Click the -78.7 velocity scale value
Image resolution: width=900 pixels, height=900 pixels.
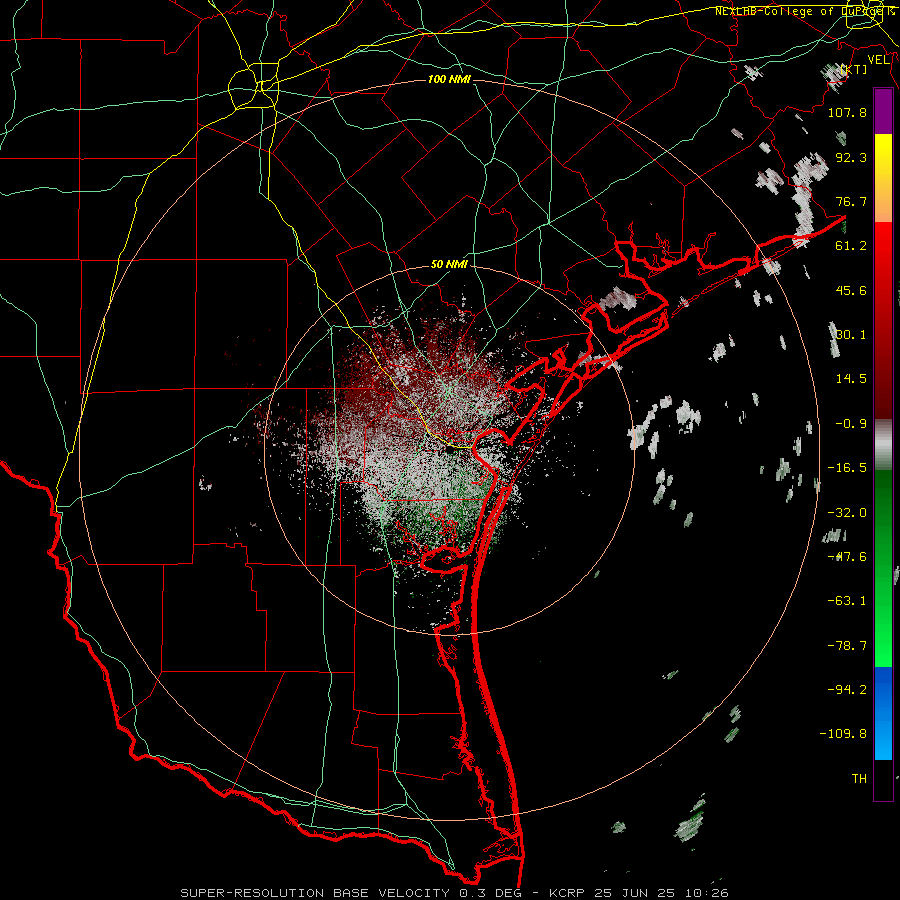coord(847,646)
